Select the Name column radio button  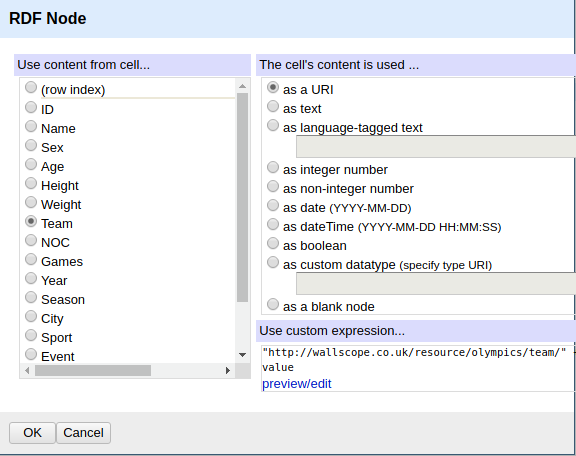pyautogui.click(x=31, y=126)
